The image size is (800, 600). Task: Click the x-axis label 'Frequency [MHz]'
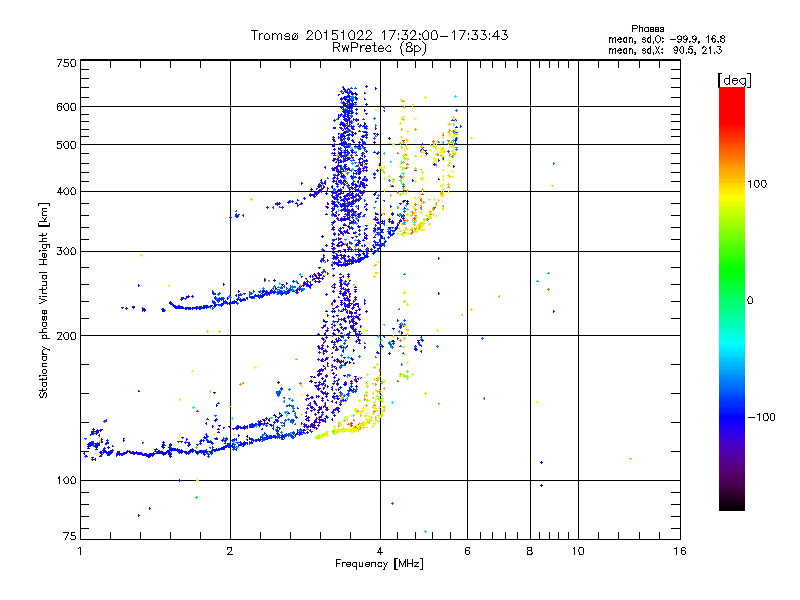pos(379,564)
